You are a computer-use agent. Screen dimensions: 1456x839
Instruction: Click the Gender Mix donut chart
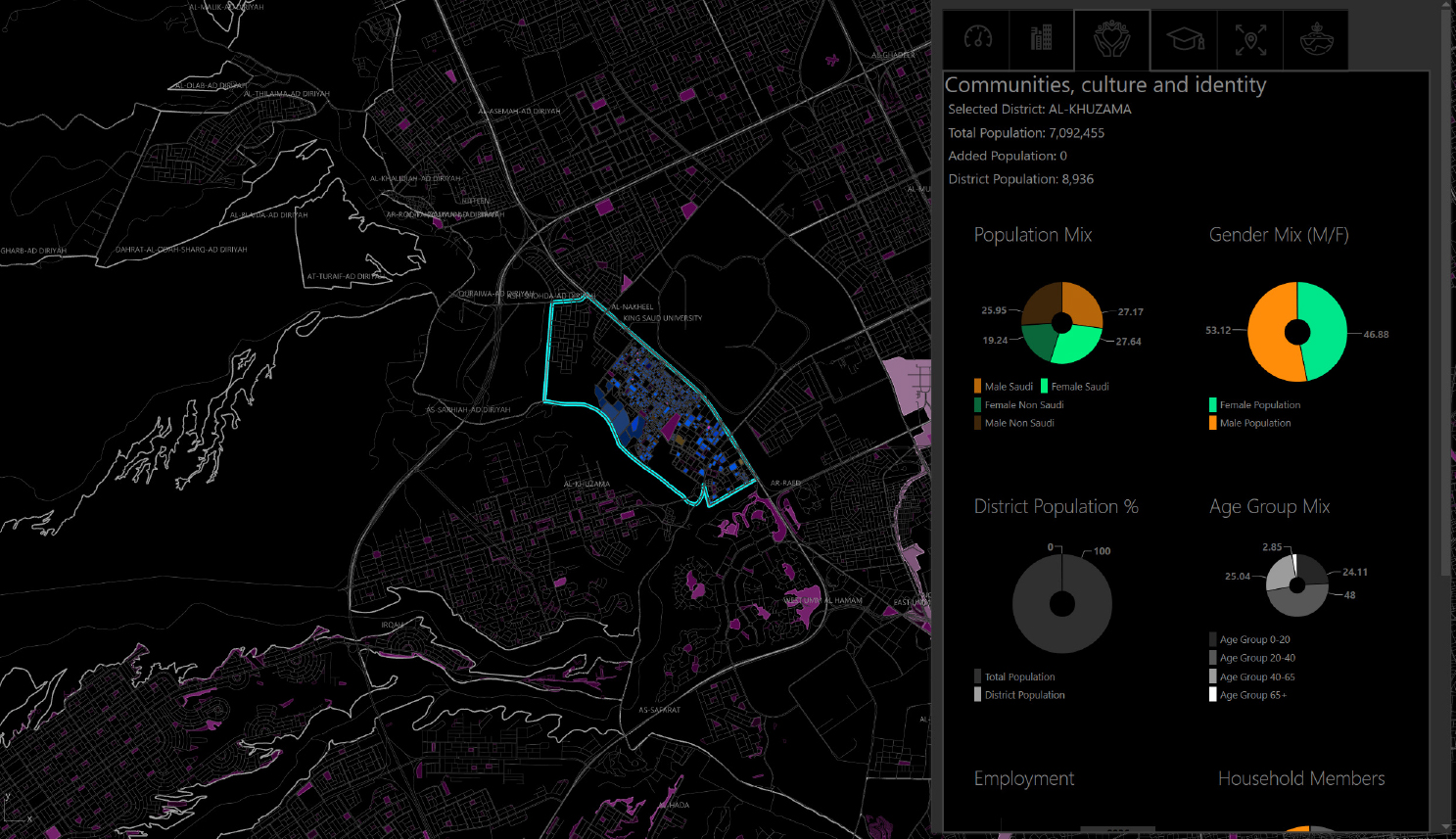[1296, 332]
